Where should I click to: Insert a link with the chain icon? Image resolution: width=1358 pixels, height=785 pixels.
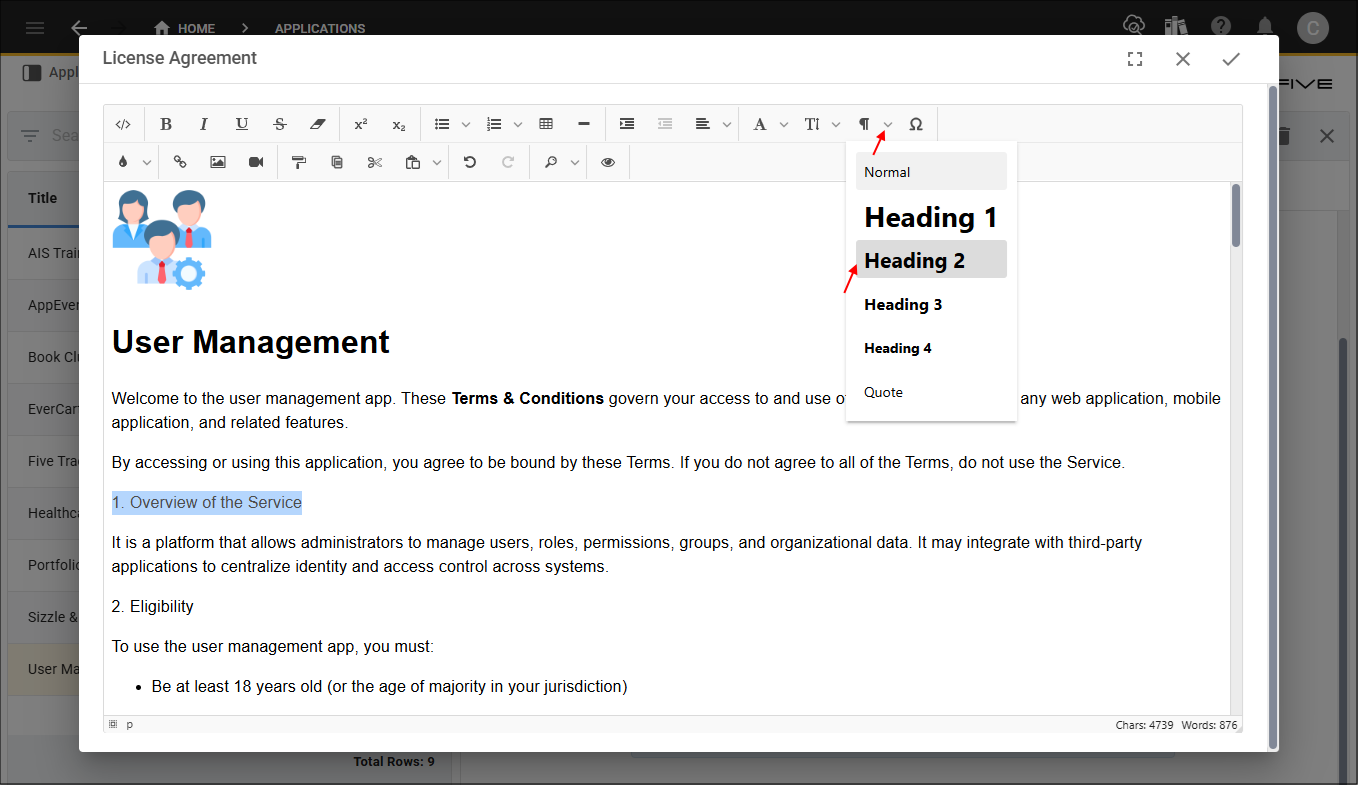click(x=180, y=162)
